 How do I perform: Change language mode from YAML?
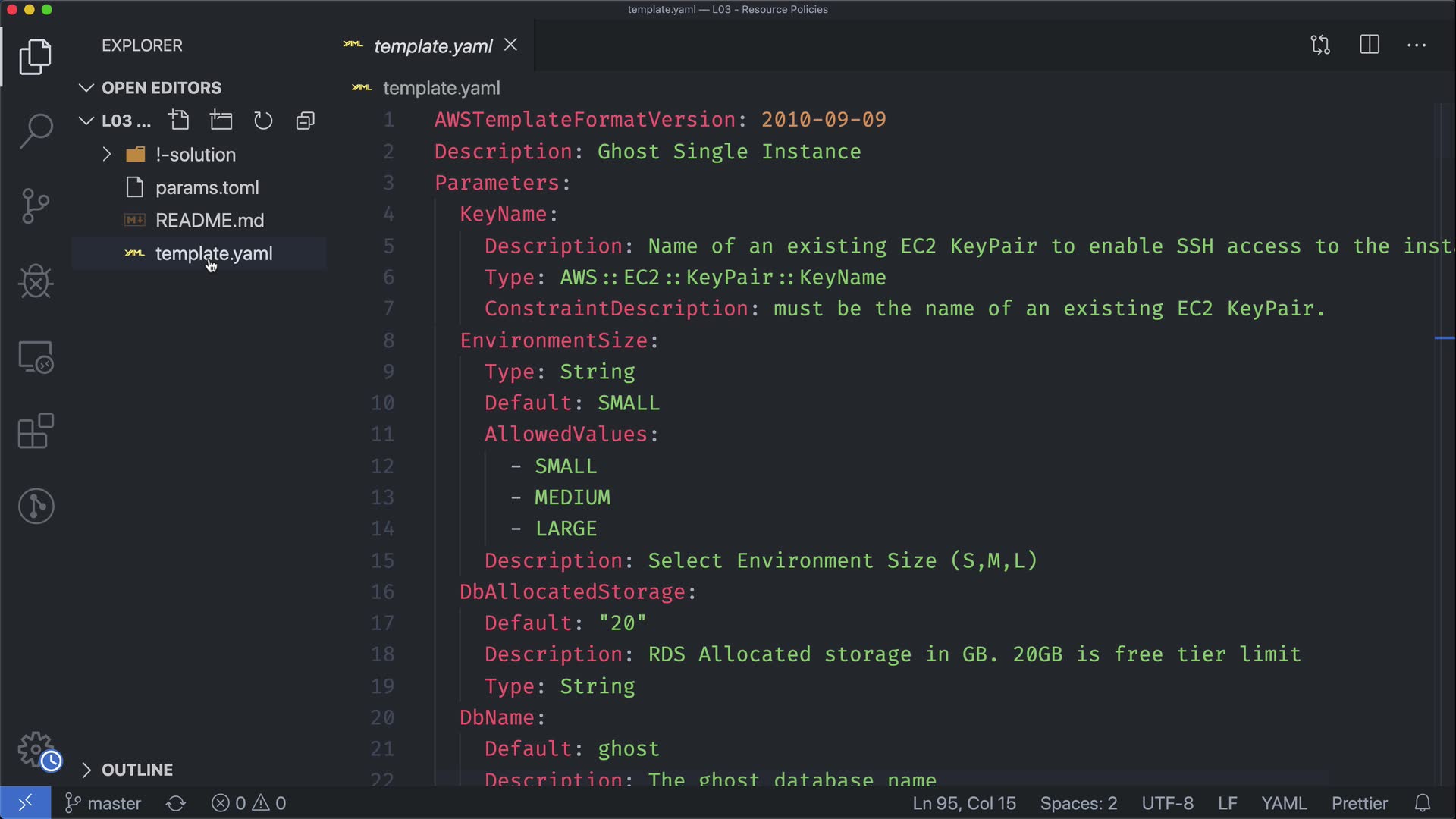click(x=1283, y=803)
